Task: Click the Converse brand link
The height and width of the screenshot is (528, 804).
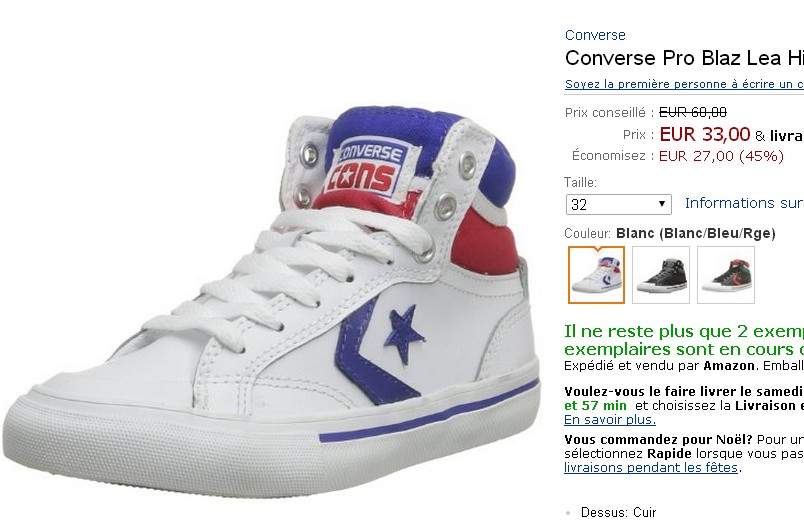Action: (x=595, y=35)
